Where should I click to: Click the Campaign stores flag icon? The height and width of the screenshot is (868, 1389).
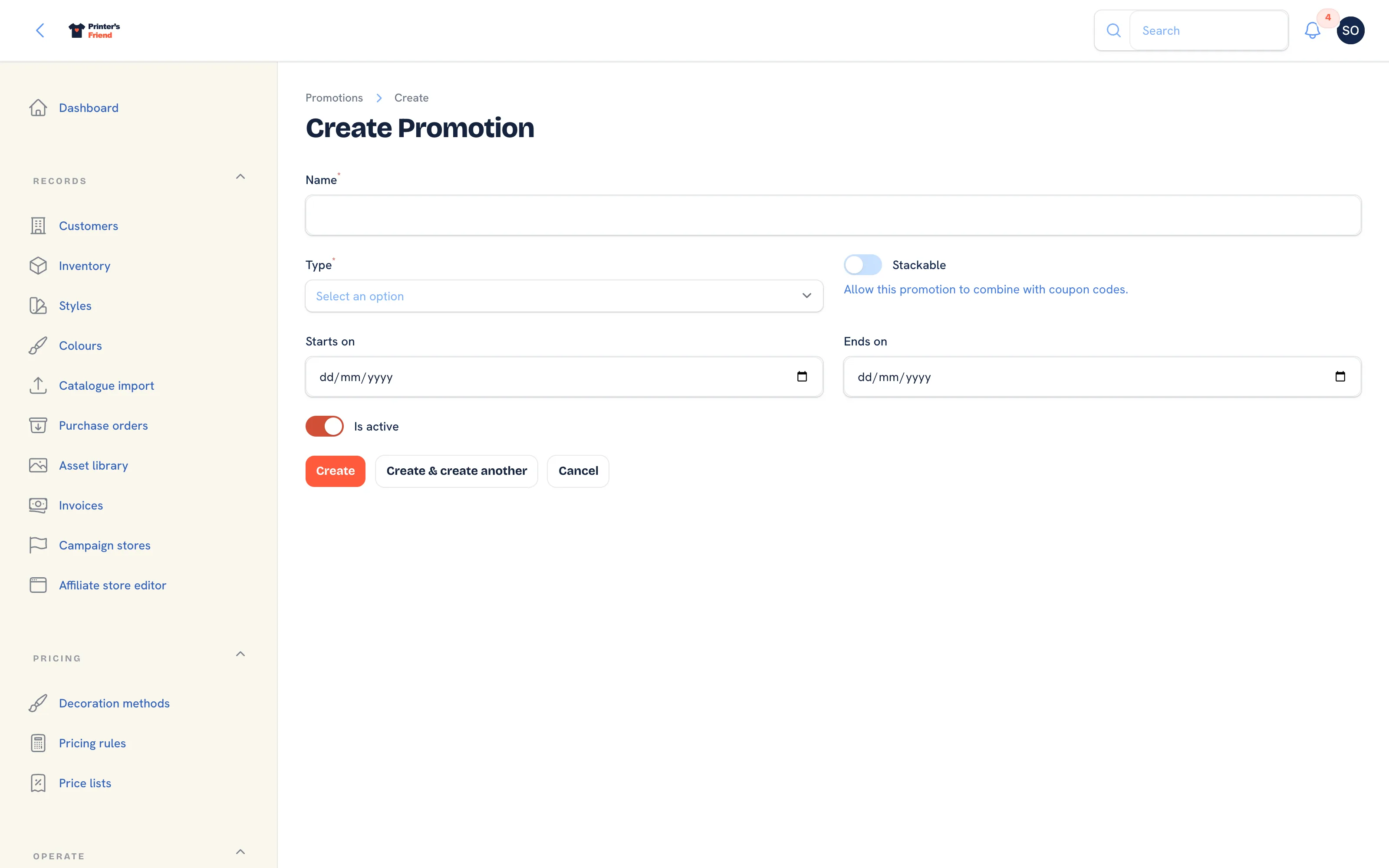pos(39,545)
